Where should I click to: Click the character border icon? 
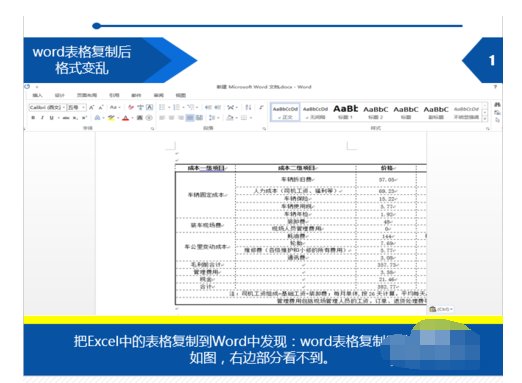point(150,107)
